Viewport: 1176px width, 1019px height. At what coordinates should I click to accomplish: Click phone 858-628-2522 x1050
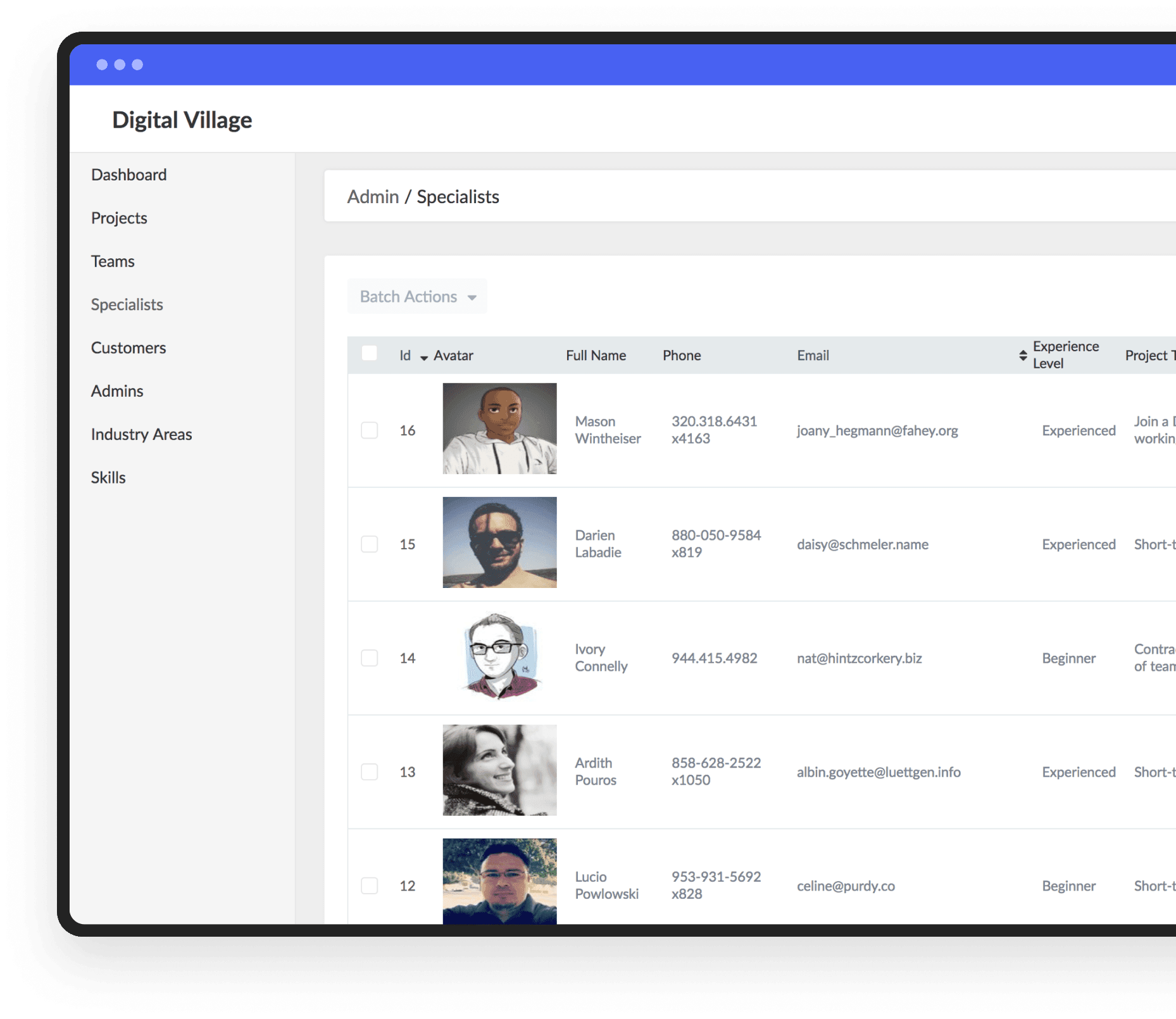(x=716, y=772)
